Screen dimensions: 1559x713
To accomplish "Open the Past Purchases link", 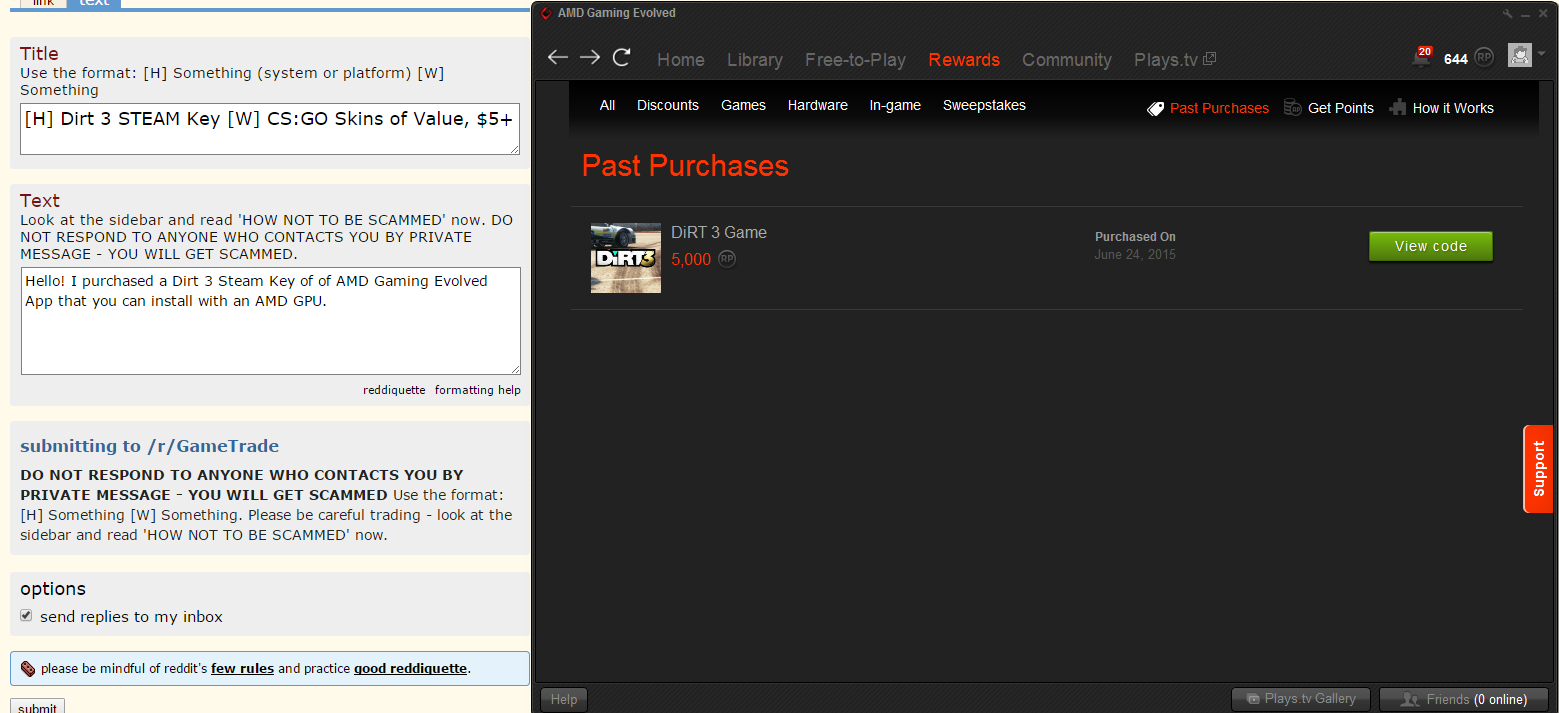I will point(1219,108).
